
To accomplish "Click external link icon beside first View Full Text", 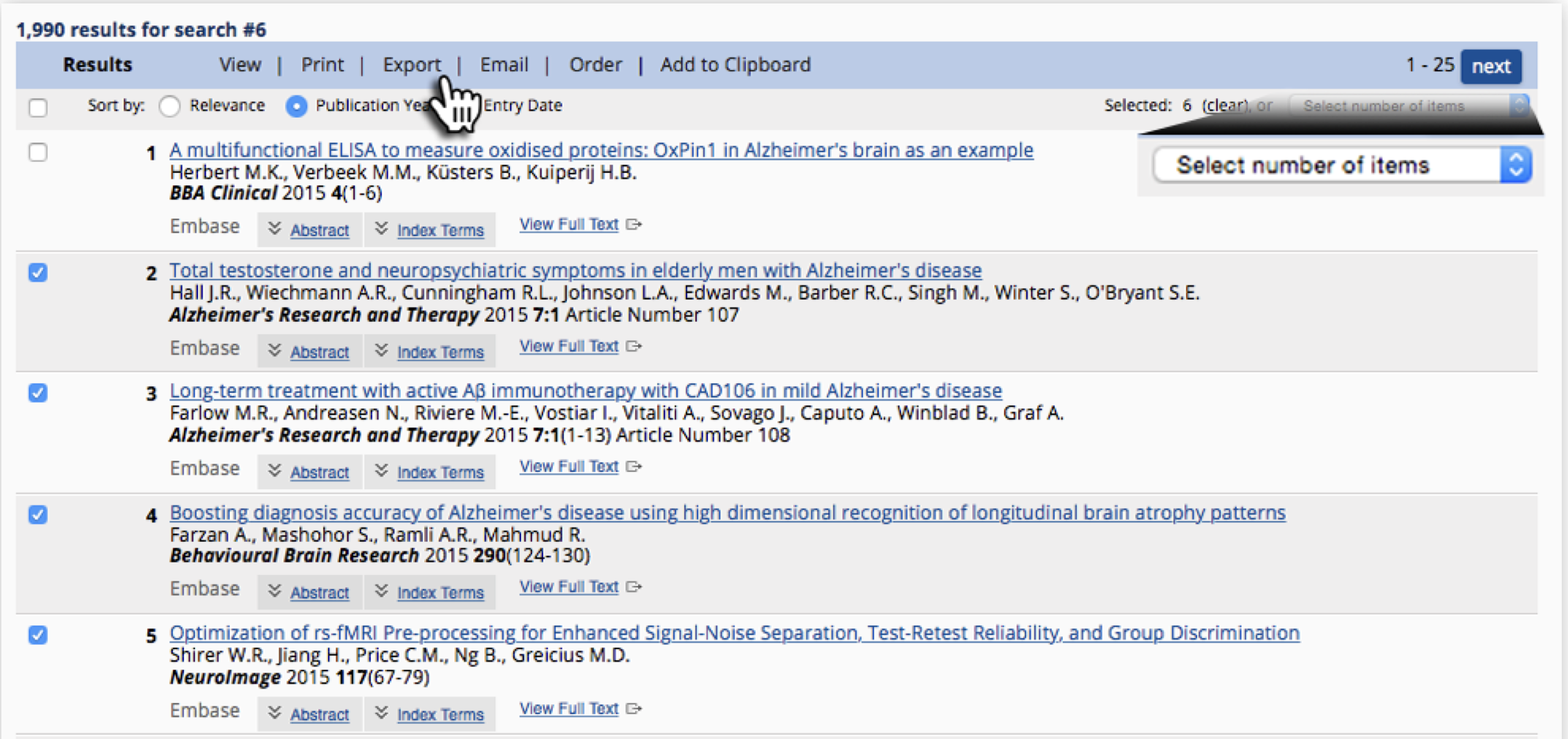I will tap(634, 224).
